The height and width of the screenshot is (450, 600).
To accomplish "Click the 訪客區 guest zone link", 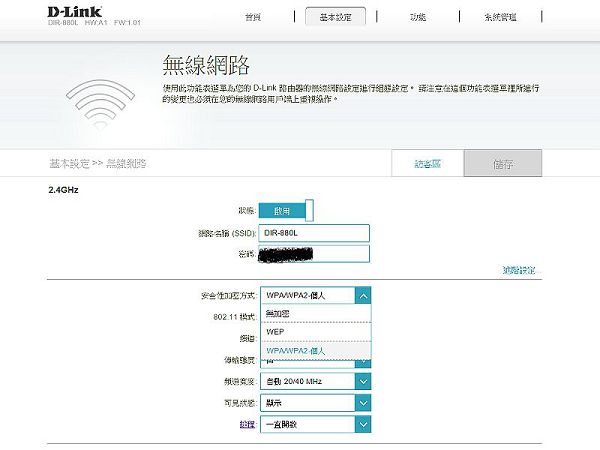I will click(x=427, y=164).
